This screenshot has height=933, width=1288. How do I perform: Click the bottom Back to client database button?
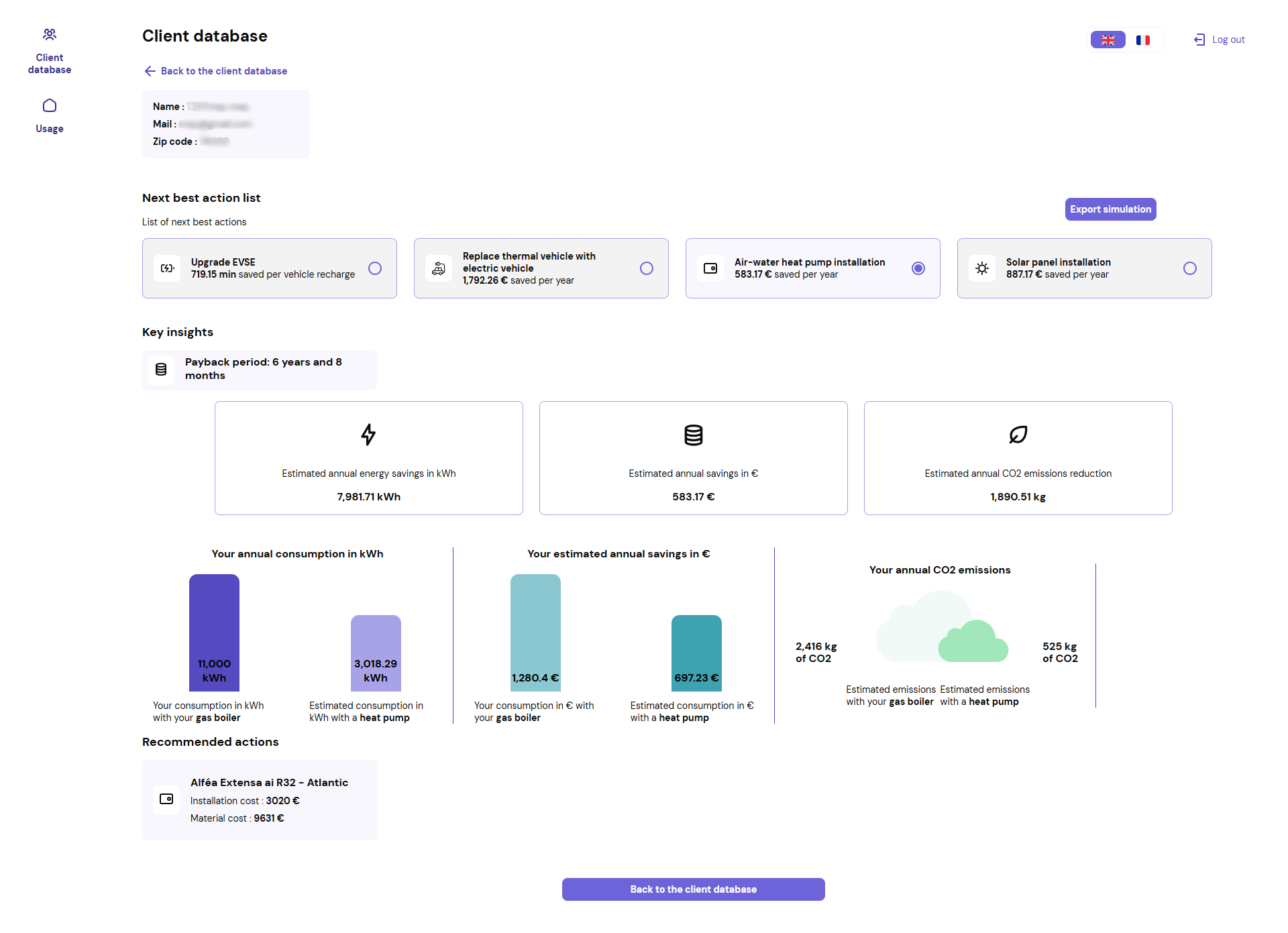[x=694, y=889]
